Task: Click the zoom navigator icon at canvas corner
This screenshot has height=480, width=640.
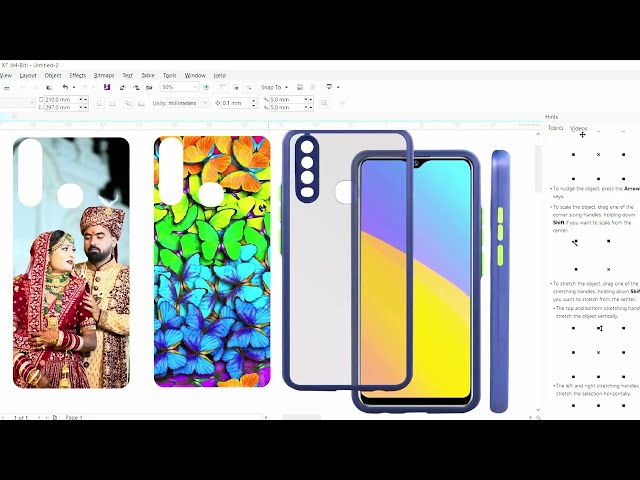Action: click(x=538, y=418)
